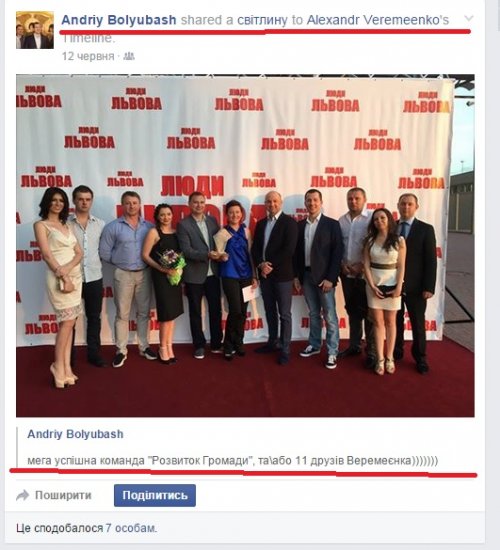This screenshot has width=500, height=550.
Task: Click the "мега успішна команда" caption start
Action: point(86,460)
